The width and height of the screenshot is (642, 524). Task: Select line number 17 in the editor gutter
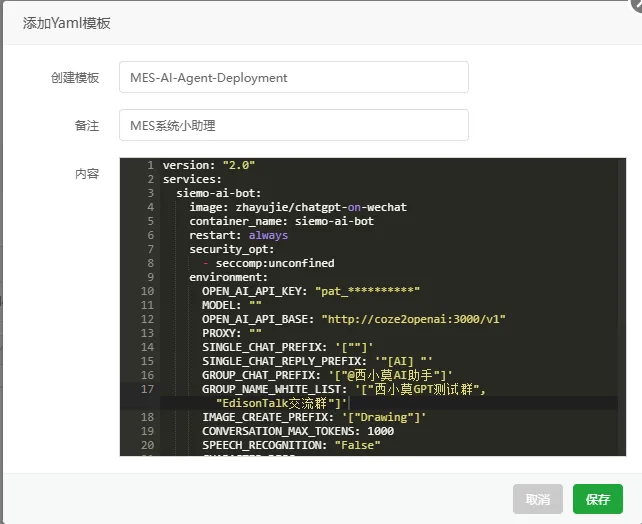147,389
